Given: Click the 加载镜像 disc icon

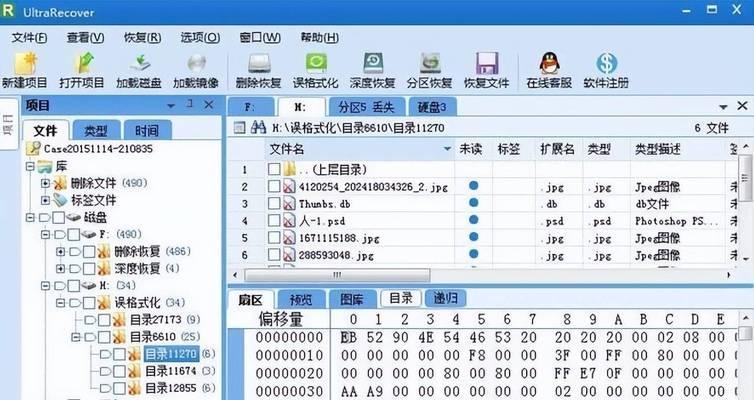Looking at the screenshot, I should pyautogui.click(x=197, y=64).
